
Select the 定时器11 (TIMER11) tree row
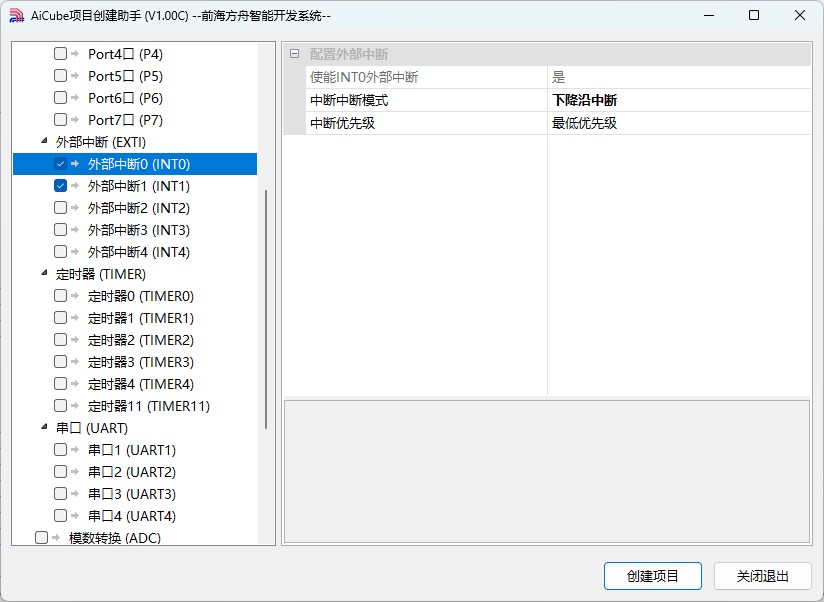pos(148,406)
